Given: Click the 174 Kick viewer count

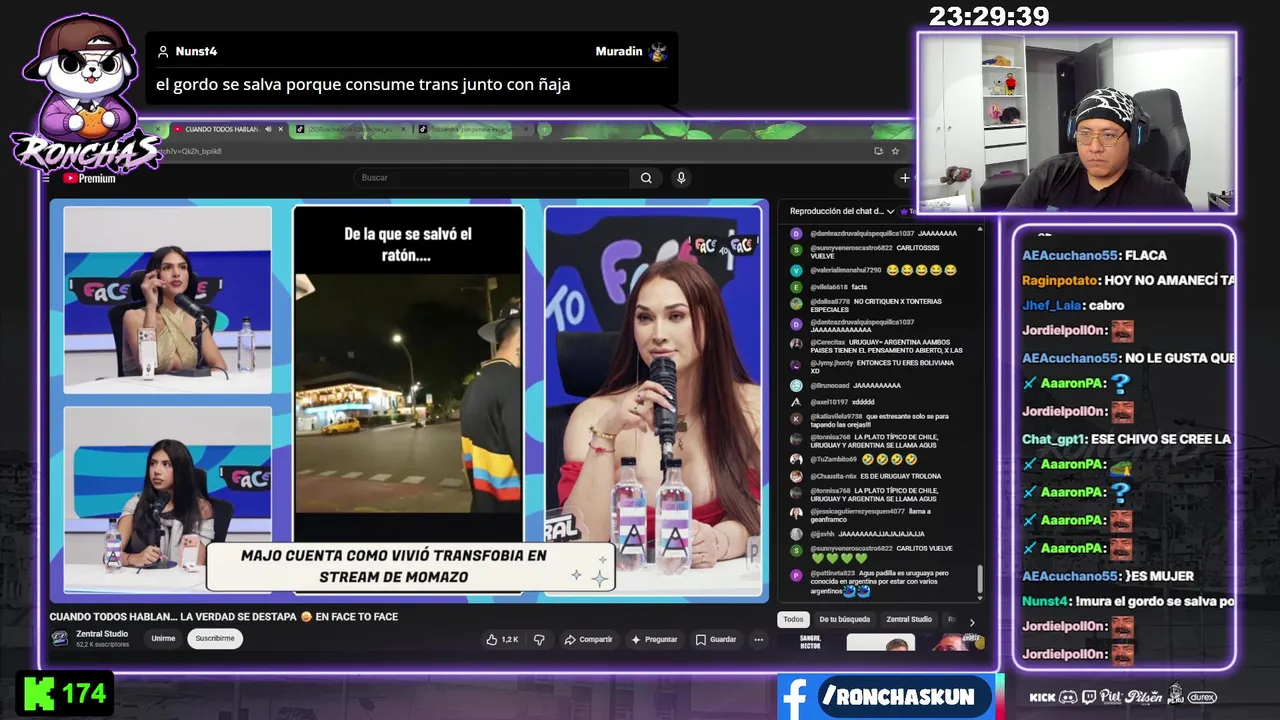Looking at the screenshot, I should (84, 693).
